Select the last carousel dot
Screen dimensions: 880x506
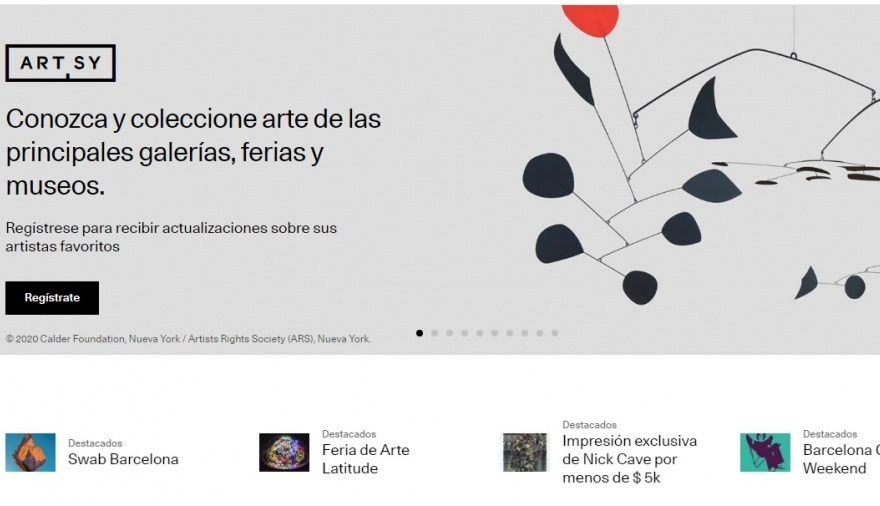pos(554,333)
